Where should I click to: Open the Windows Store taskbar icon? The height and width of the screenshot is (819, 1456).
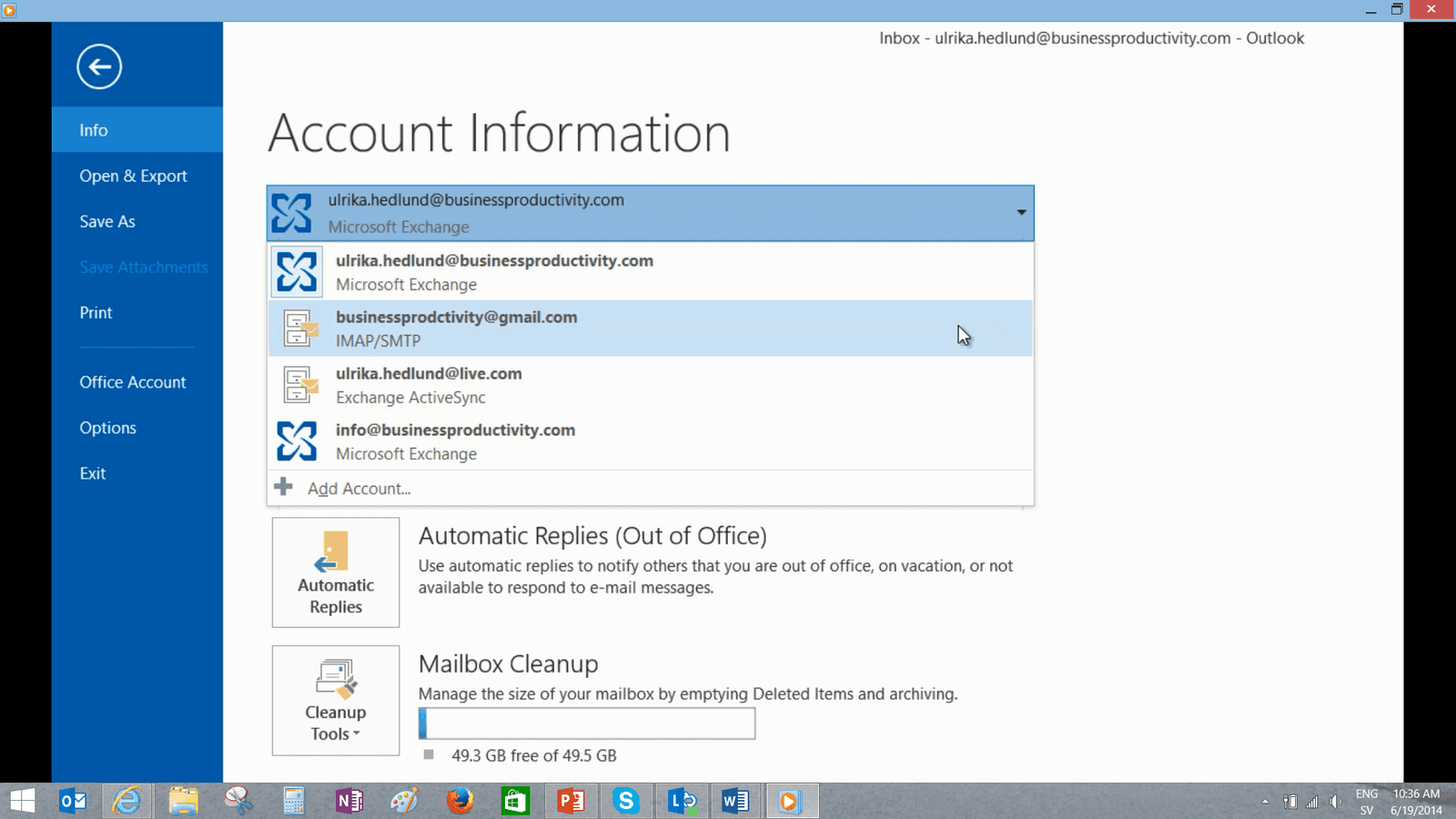click(x=515, y=801)
